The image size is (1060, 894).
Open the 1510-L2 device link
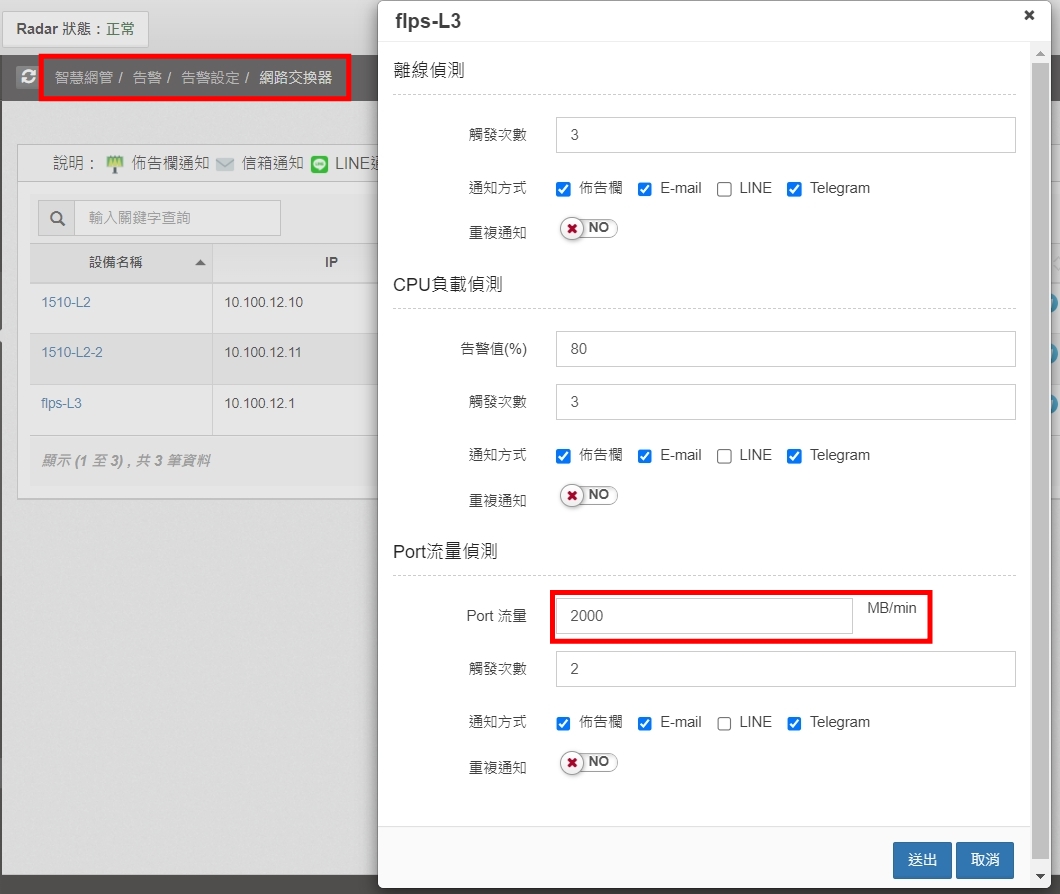[66, 302]
